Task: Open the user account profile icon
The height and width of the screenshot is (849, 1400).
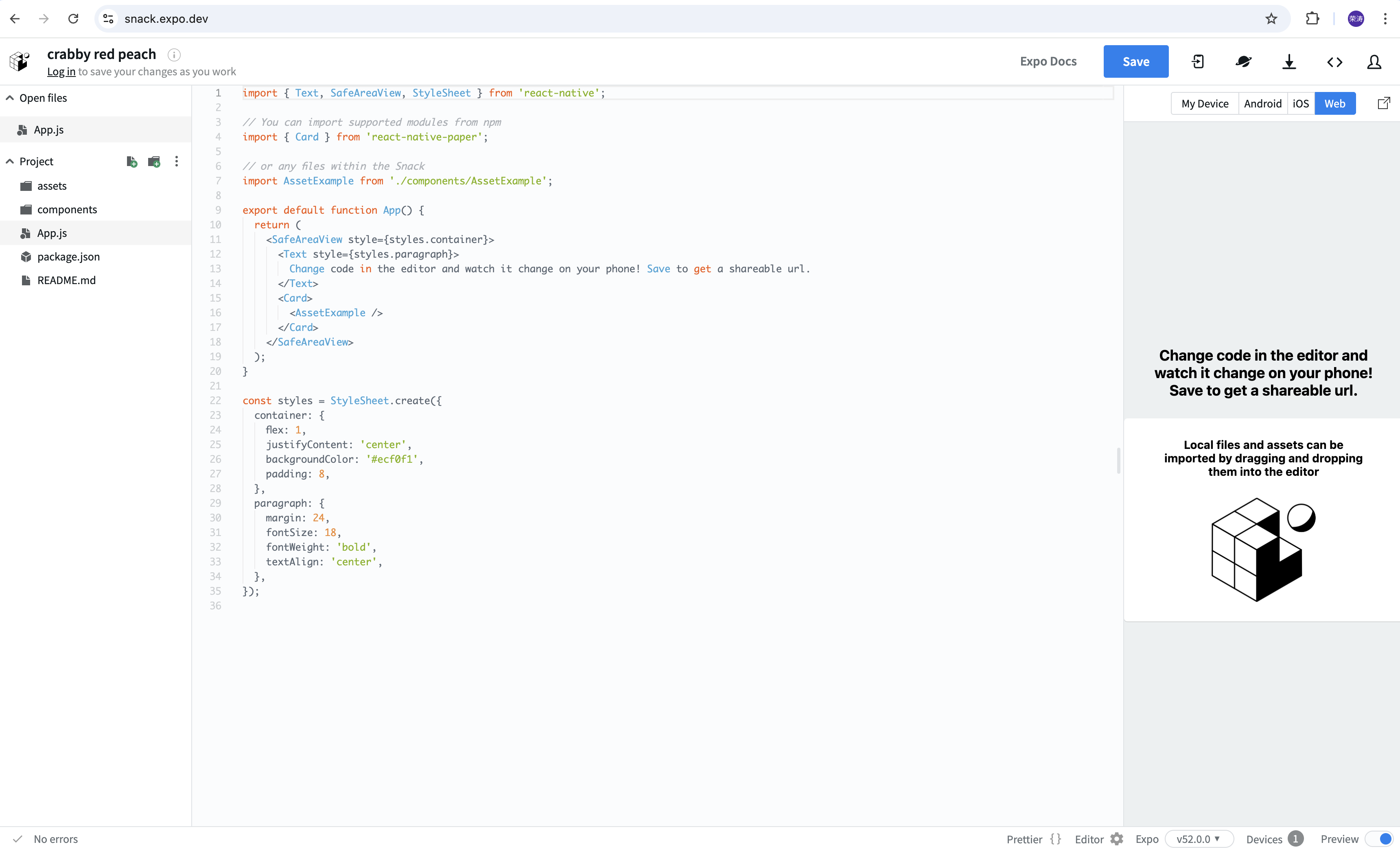Action: tap(1374, 61)
